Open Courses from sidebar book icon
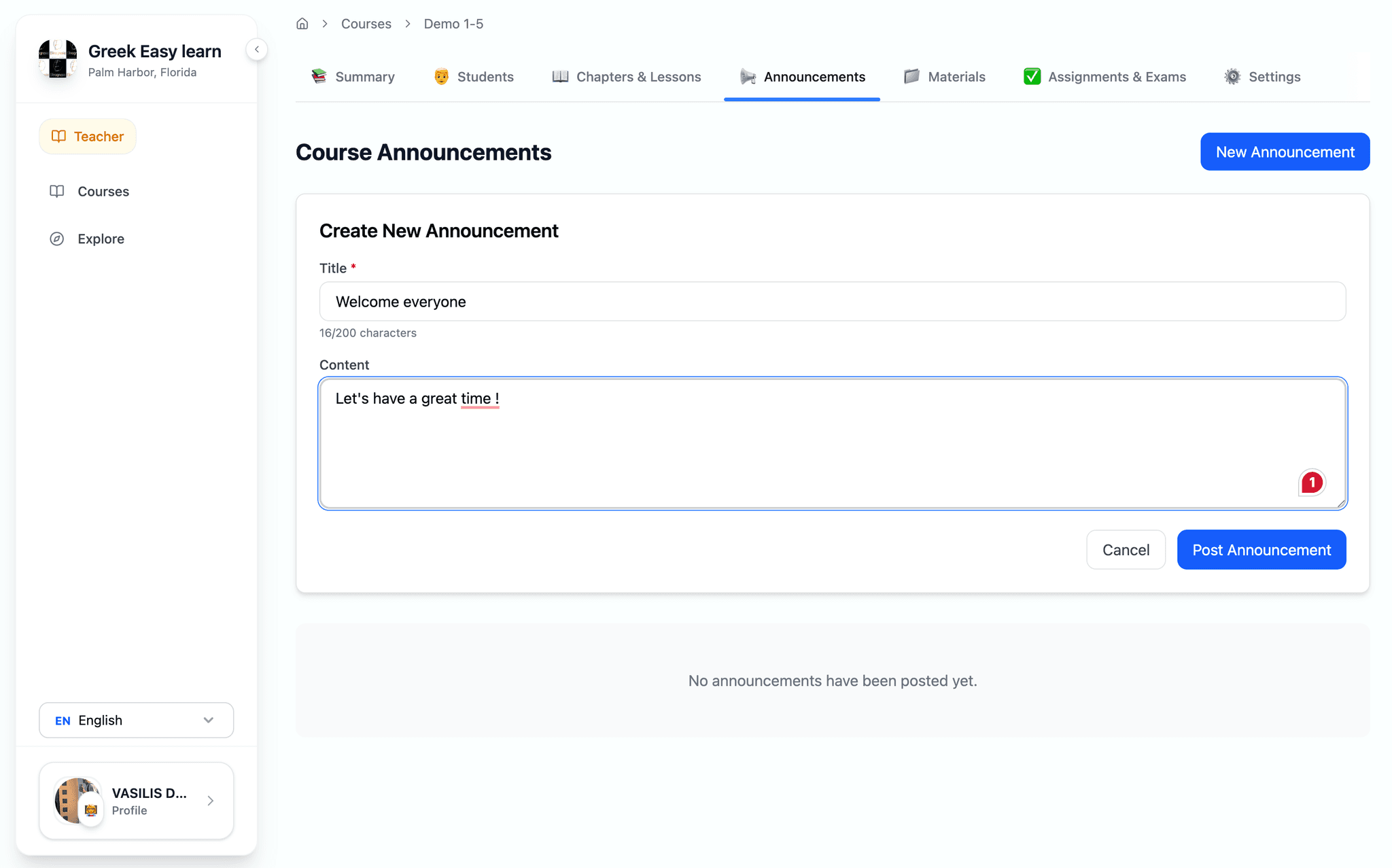 57,192
